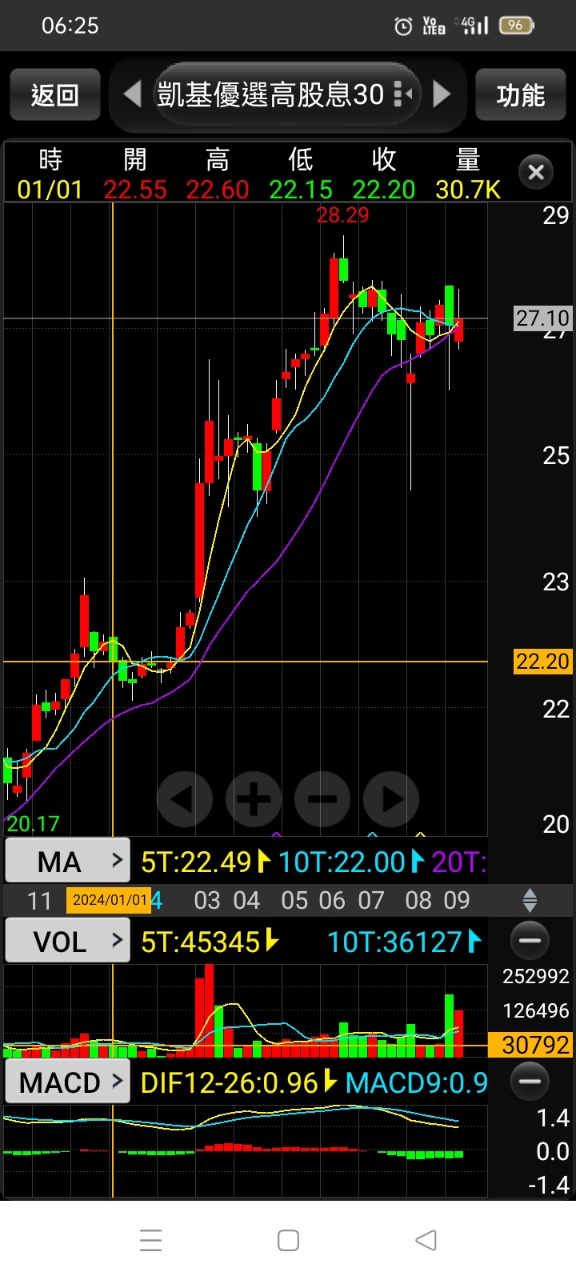Zoom out chart with minus overlay button
This screenshot has height=1280, width=576.
coord(323,799)
